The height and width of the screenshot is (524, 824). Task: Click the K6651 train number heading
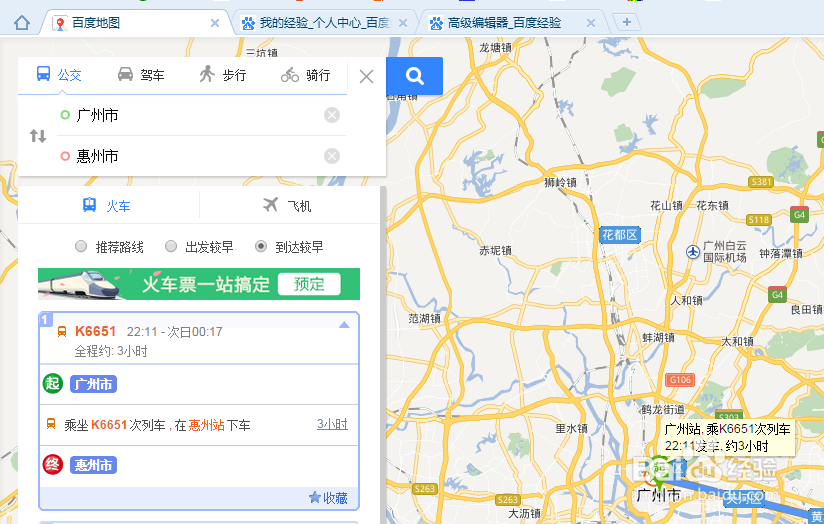[x=95, y=332]
